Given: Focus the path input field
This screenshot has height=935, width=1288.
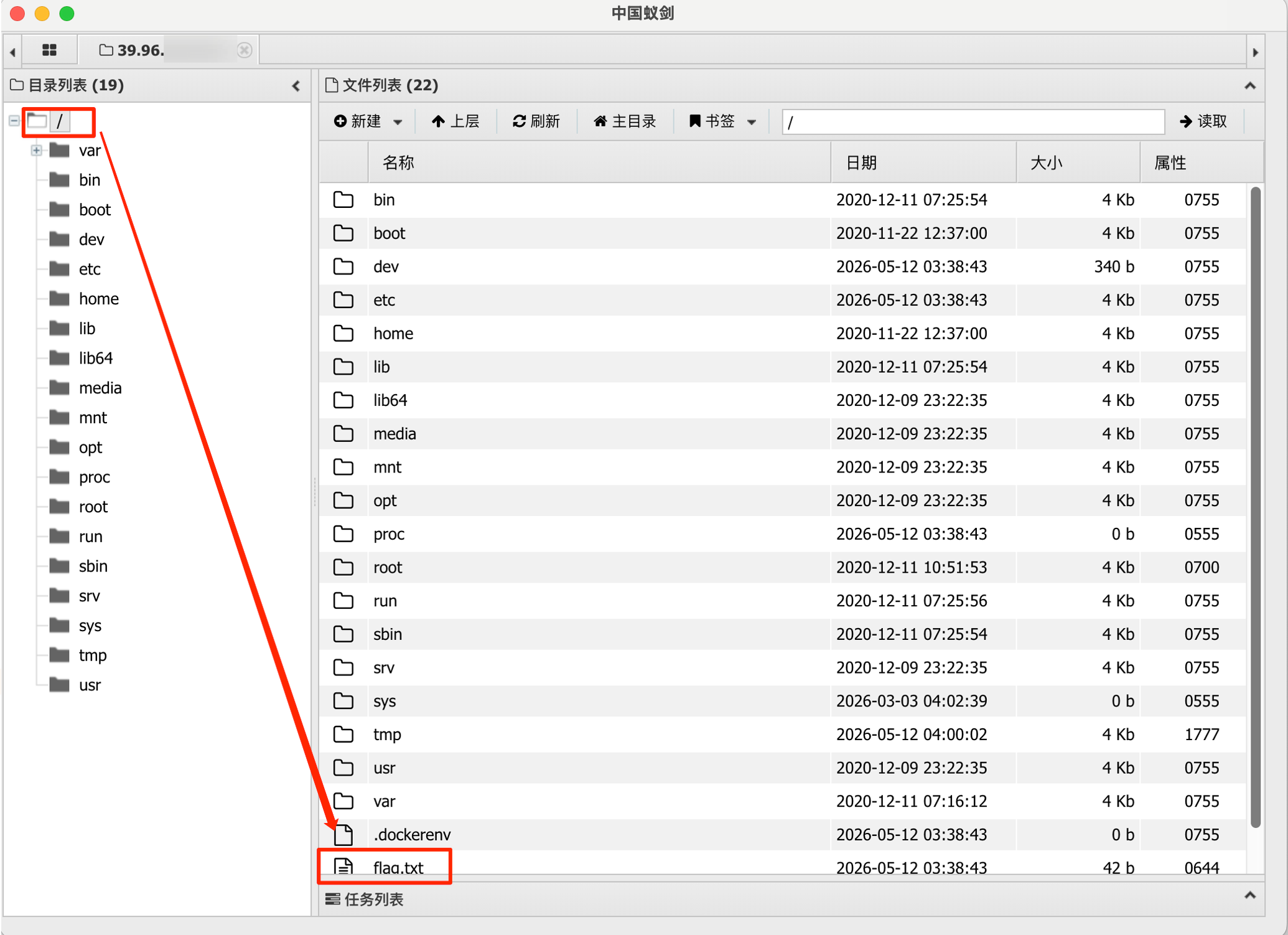Looking at the screenshot, I should 973,122.
